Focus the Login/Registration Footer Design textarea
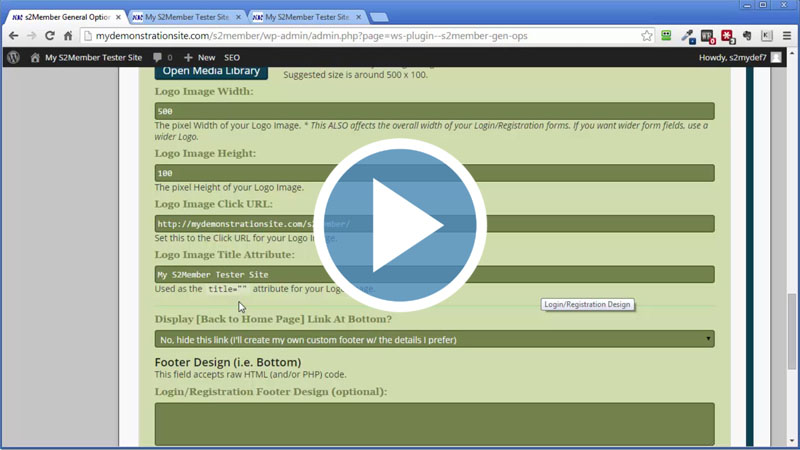The width and height of the screenshot is (800, 450). 434,423
